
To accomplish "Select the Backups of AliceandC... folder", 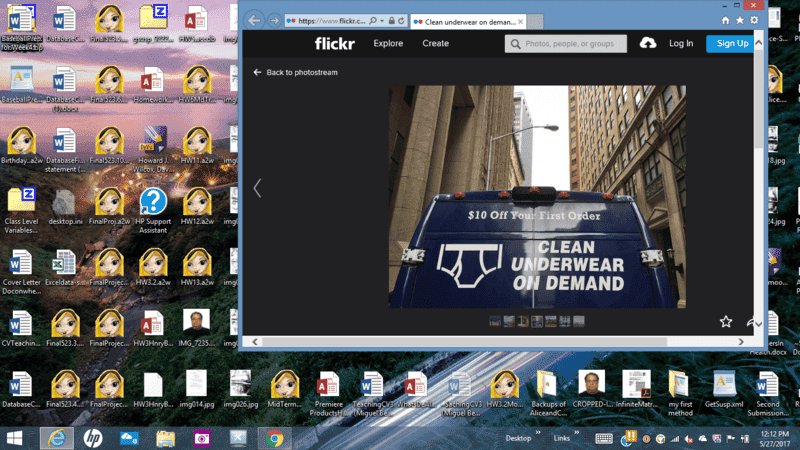I will click(547, 393).
